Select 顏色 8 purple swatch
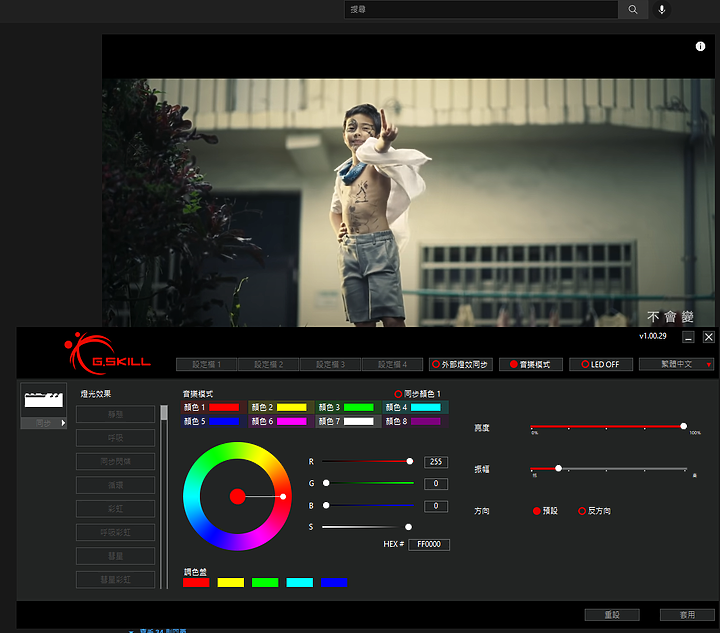 tap(426, 421)
